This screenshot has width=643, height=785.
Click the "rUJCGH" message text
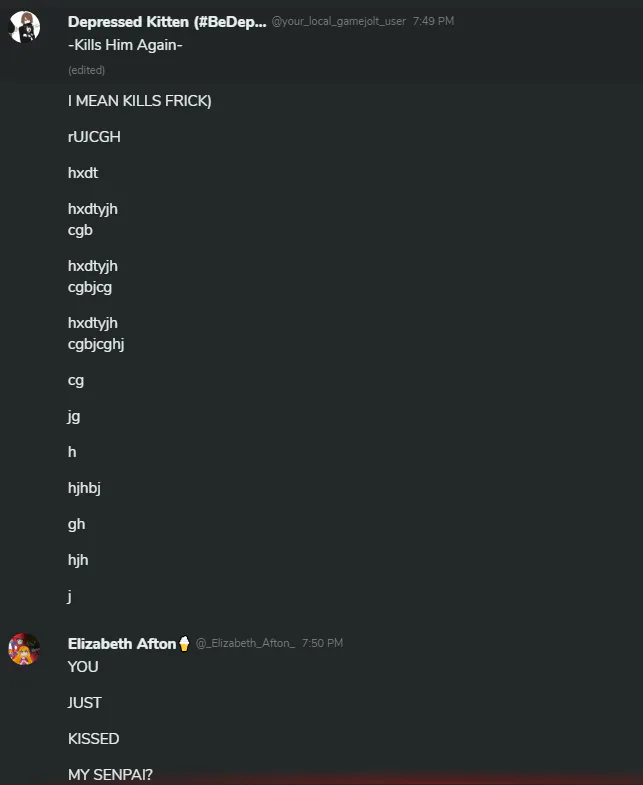94,137
